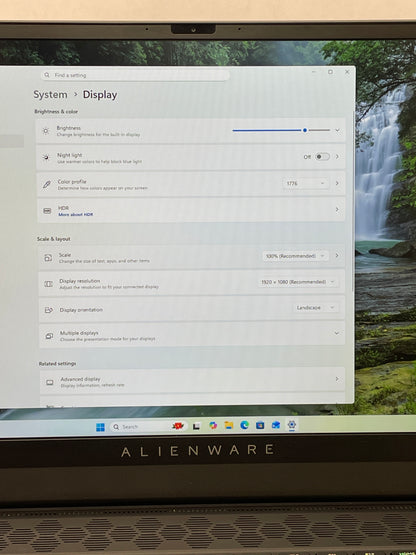
Task: Maximize the Settings window
Action: pos(330,72)
